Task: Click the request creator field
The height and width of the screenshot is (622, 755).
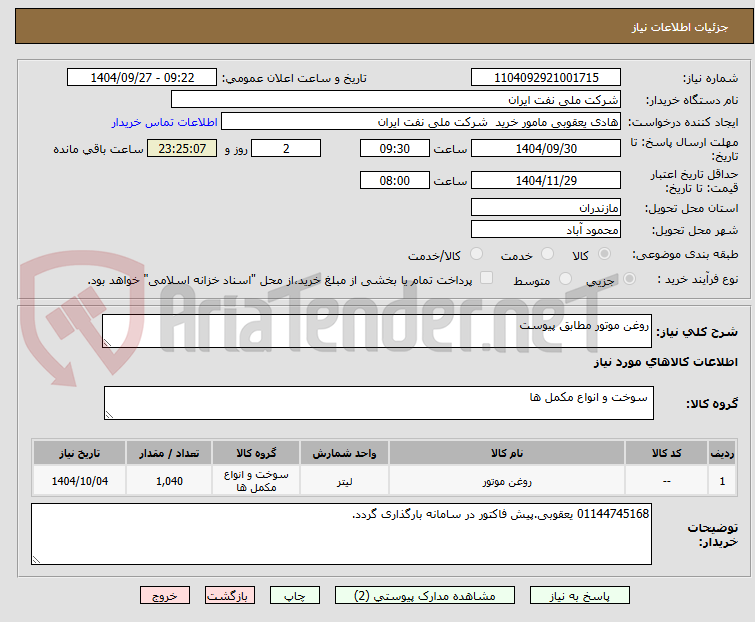Action: 421,122
